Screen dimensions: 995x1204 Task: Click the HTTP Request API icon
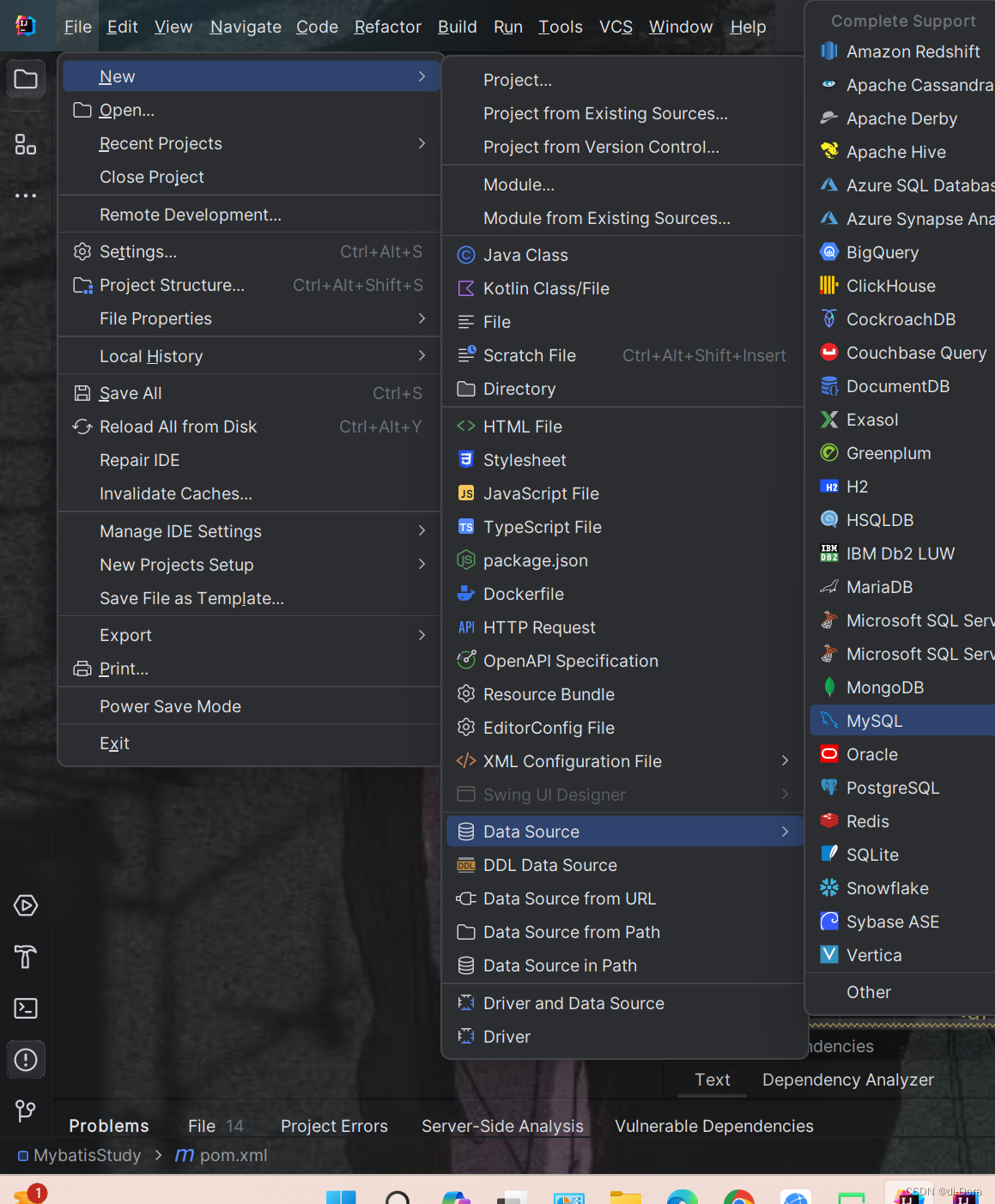(x=466, y=627)
